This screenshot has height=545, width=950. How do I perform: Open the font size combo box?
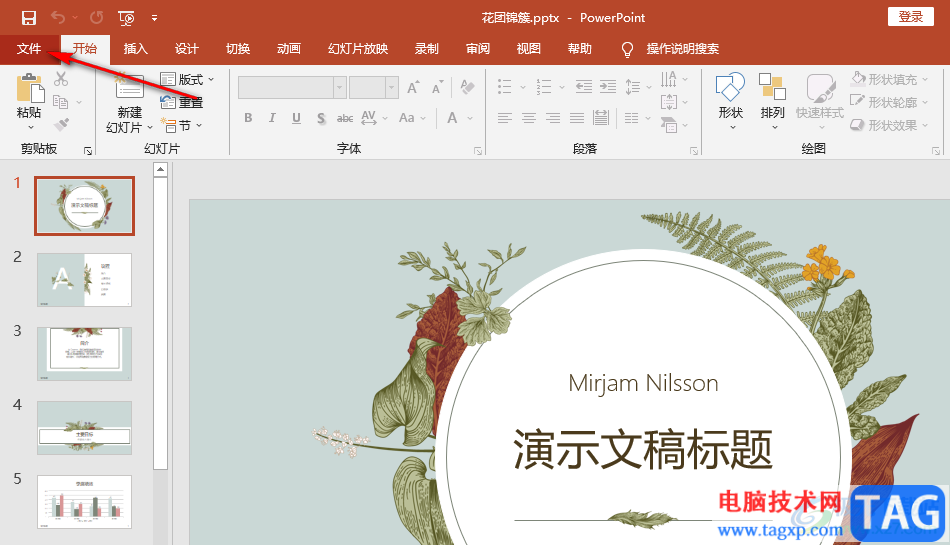[x=374, y=88]
